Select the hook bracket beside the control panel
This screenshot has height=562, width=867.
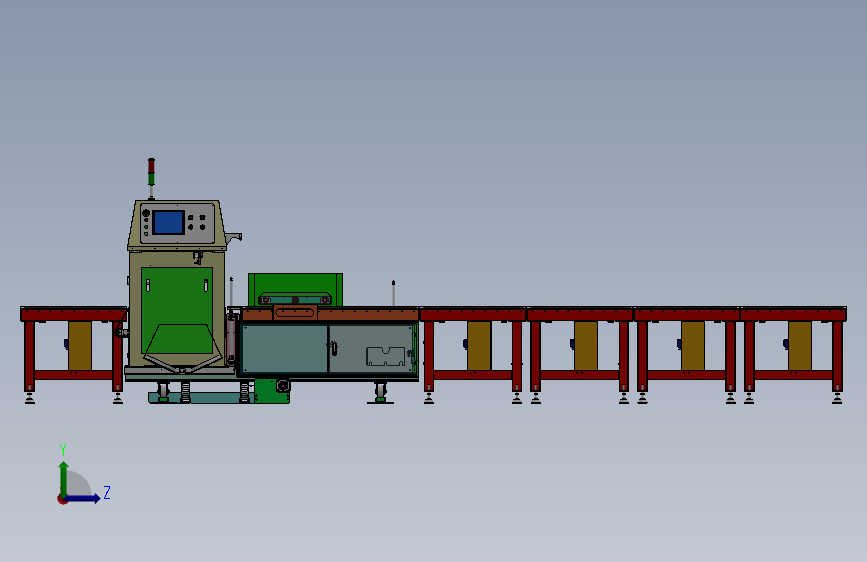[x=234, y=238]
